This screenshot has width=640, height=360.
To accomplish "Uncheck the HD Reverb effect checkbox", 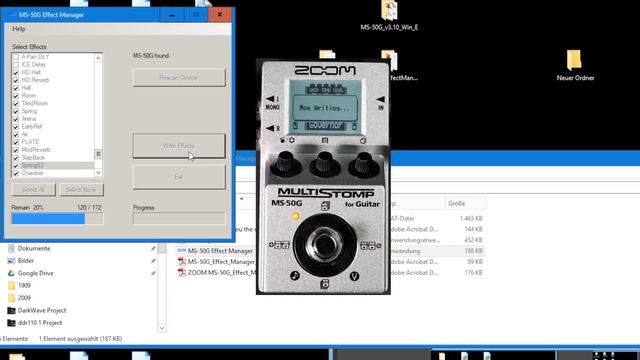I will 16,80.
